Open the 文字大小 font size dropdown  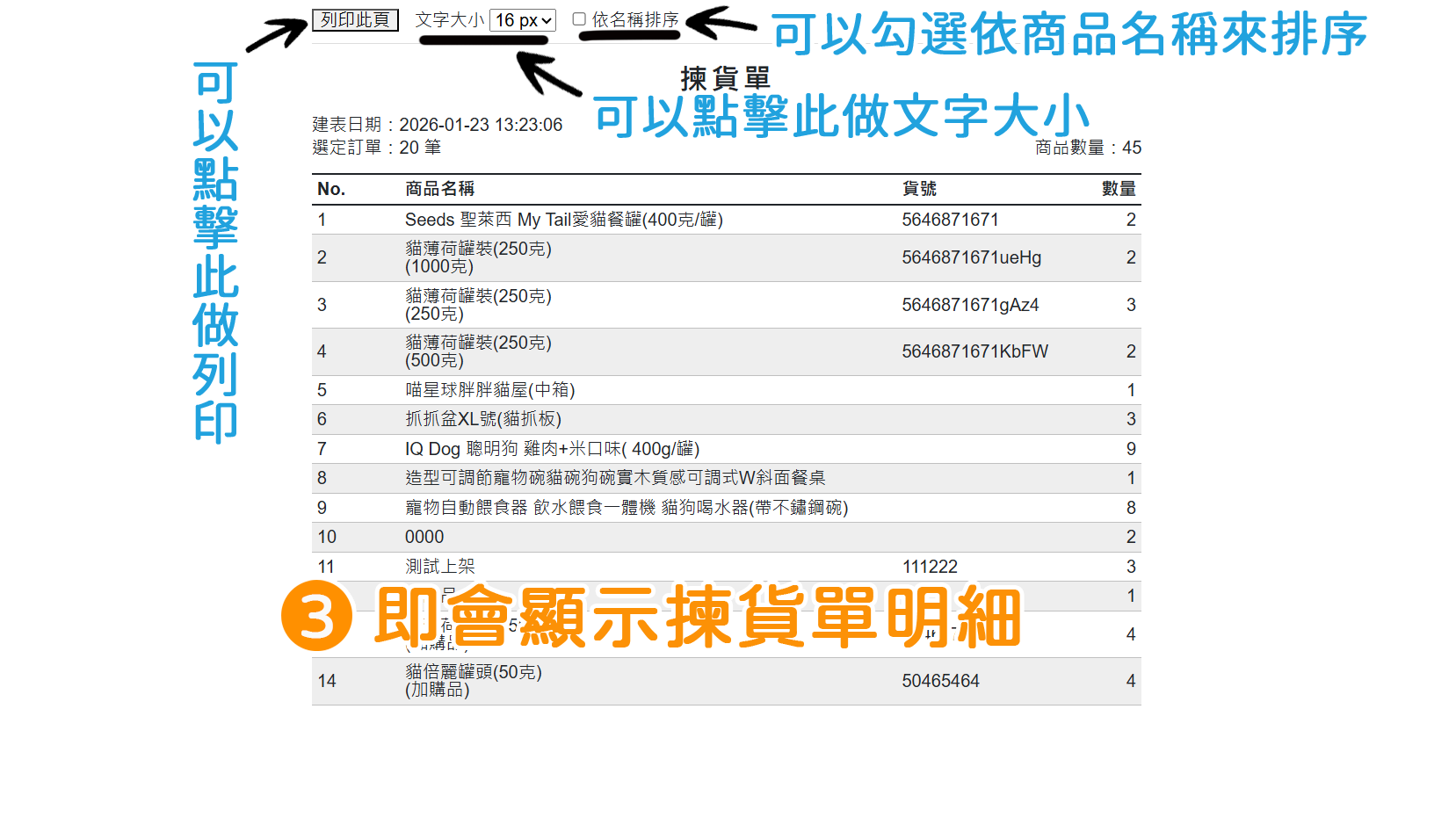click(x=522, y=19)
